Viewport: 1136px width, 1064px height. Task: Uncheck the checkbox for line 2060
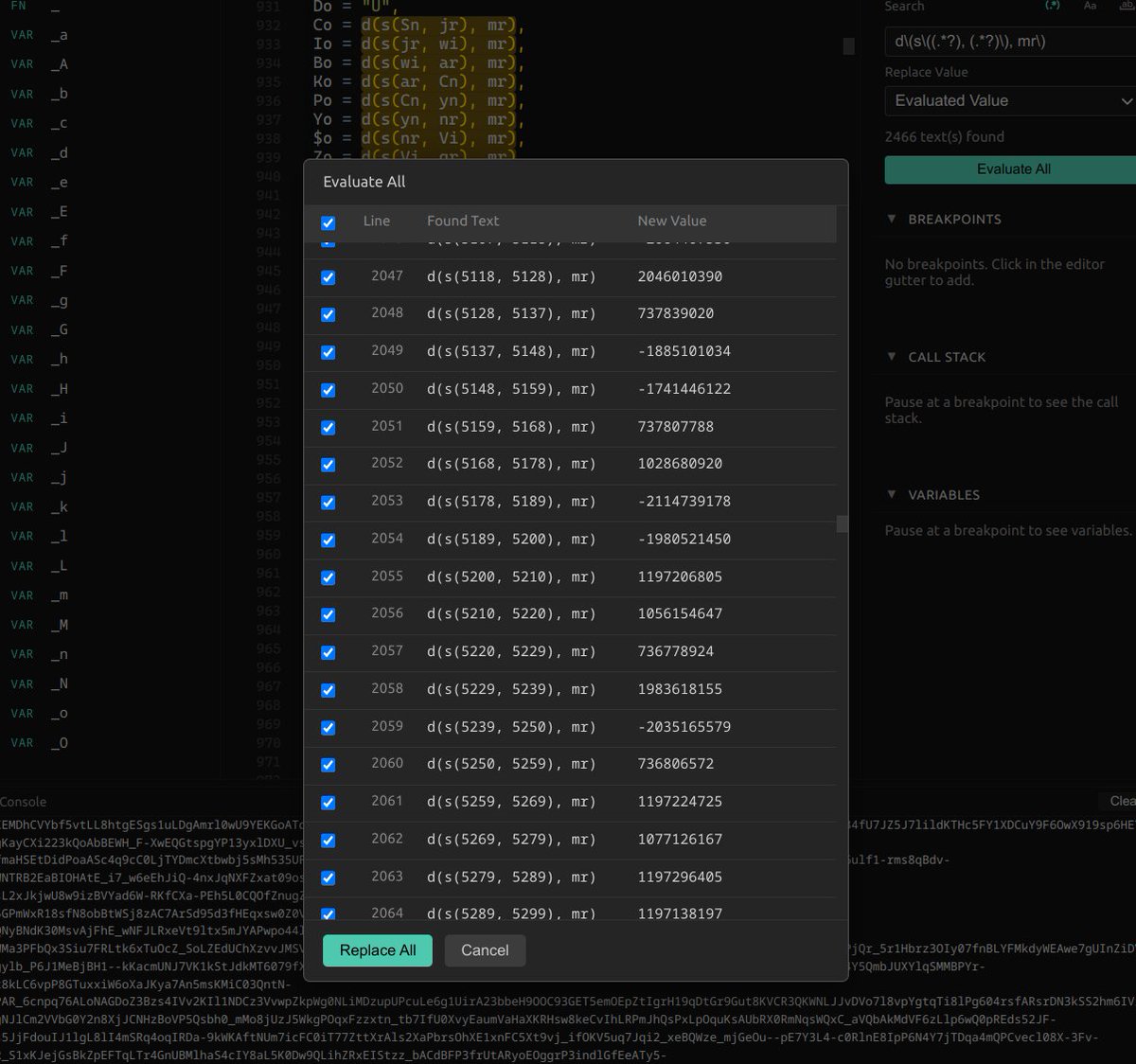pyautogui.click(x=328, y=765)
